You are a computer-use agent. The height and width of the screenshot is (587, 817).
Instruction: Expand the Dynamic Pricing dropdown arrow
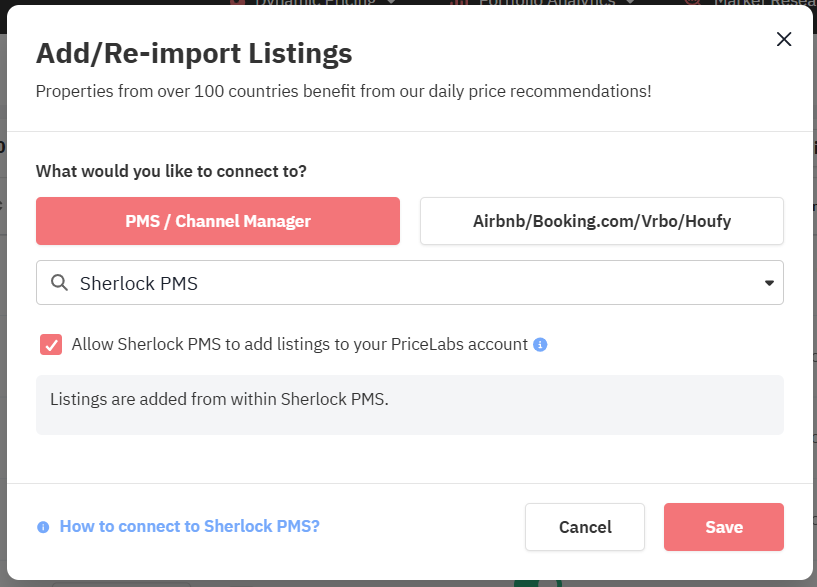point(390,3)
